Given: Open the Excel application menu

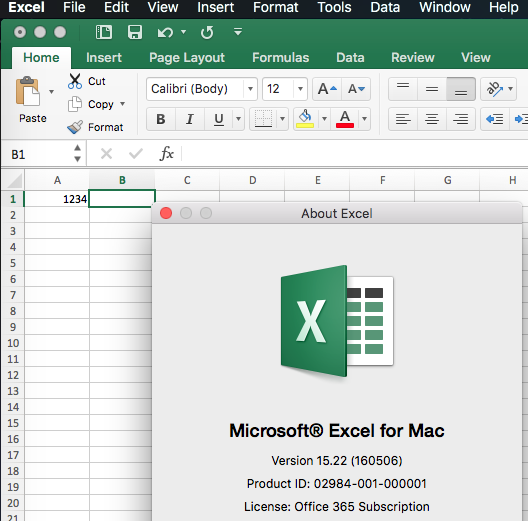Looking at the screenshot, I should point(26,7).
